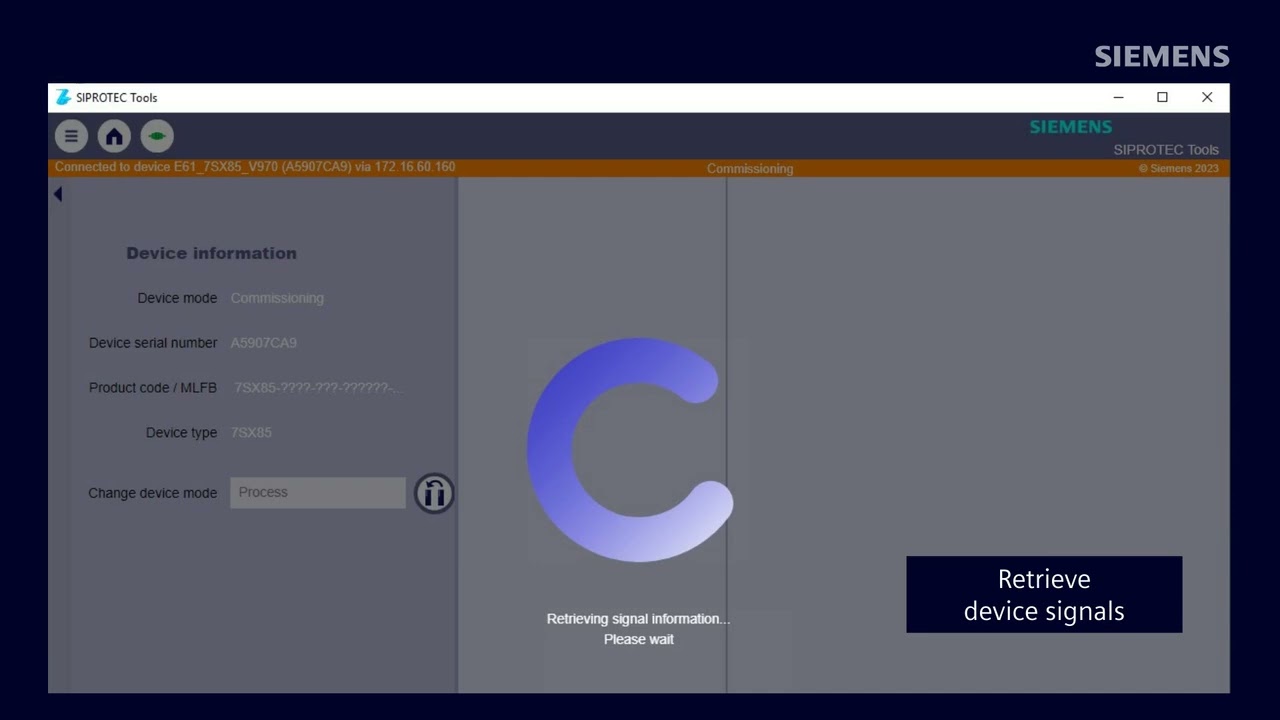Click the Device serial number value A5907CA9
1280x720 pixels.
point(264,343)
